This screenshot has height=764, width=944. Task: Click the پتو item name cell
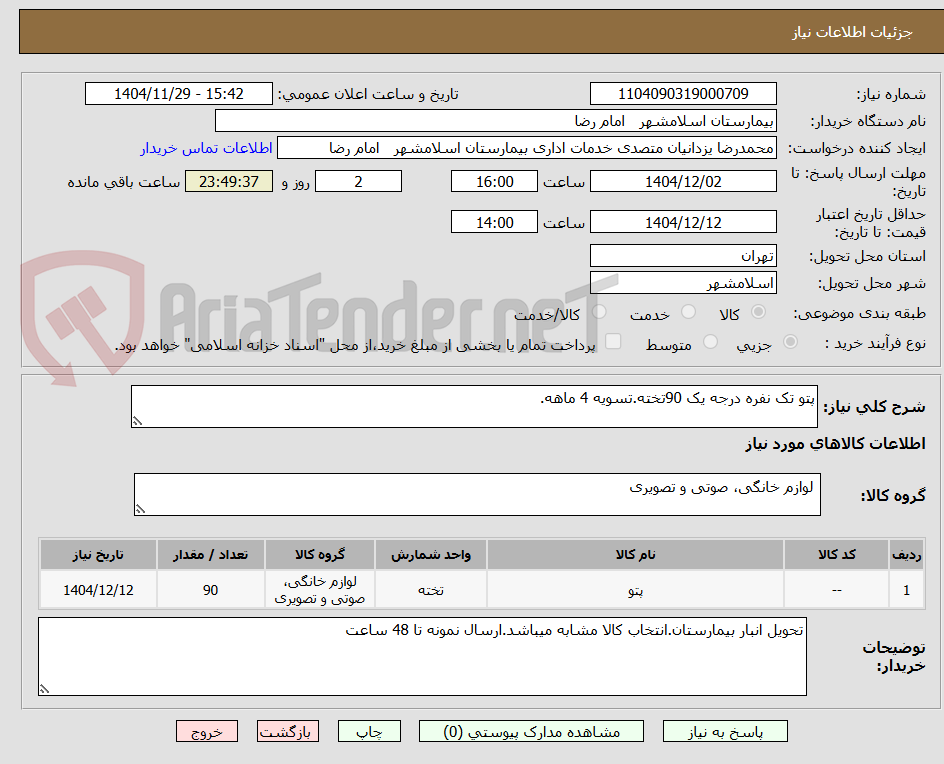(x=635, y=590)
